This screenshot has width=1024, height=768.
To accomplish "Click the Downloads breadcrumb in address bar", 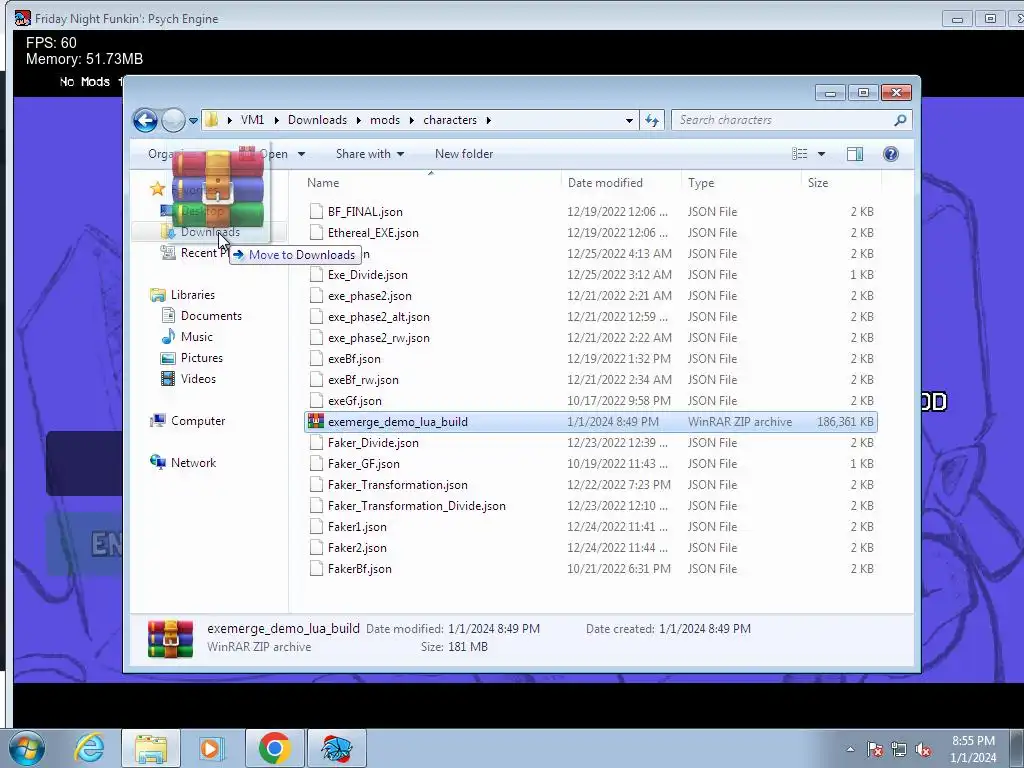I will coord(317,120).
